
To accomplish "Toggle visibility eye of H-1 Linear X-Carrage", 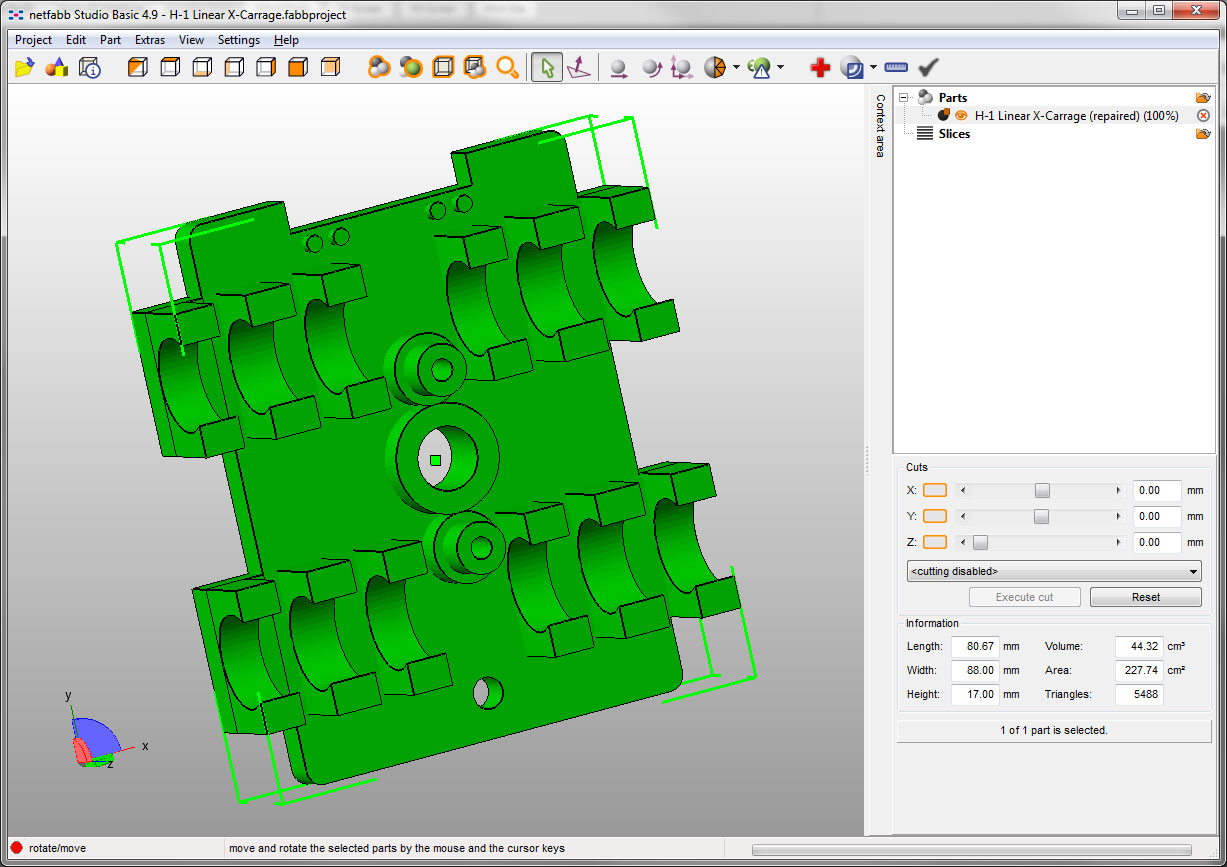I will pos(961,116).
